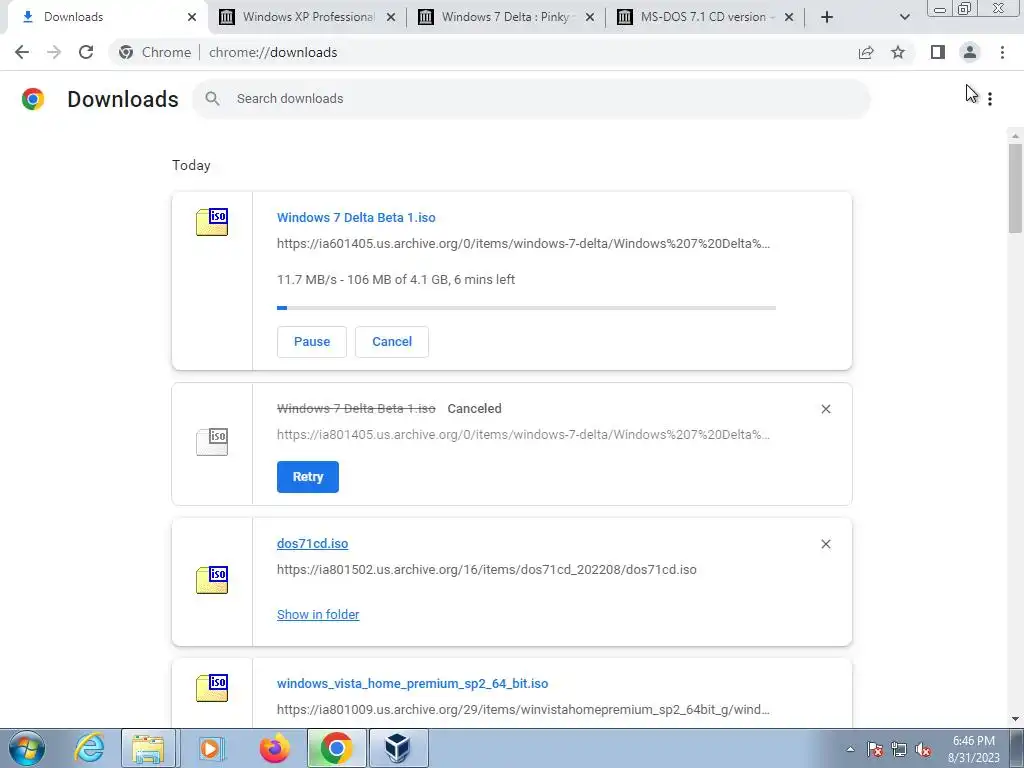Click the Chrome logo beside Downloads title
This screenshot has width=1024, height=768.
[x=33, y=99]
